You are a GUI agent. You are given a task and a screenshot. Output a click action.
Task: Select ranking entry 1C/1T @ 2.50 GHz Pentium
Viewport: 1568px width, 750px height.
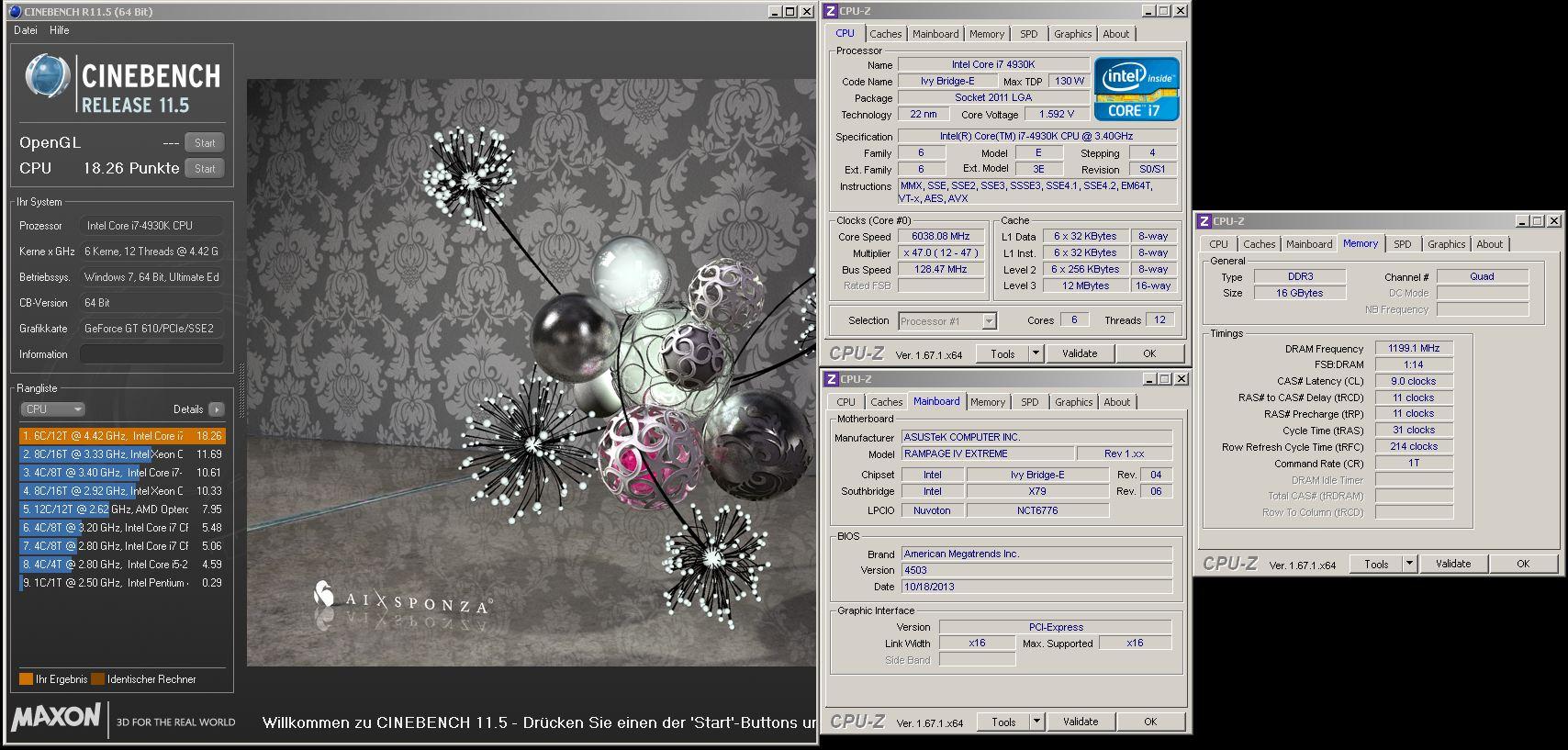coord(122,583)
